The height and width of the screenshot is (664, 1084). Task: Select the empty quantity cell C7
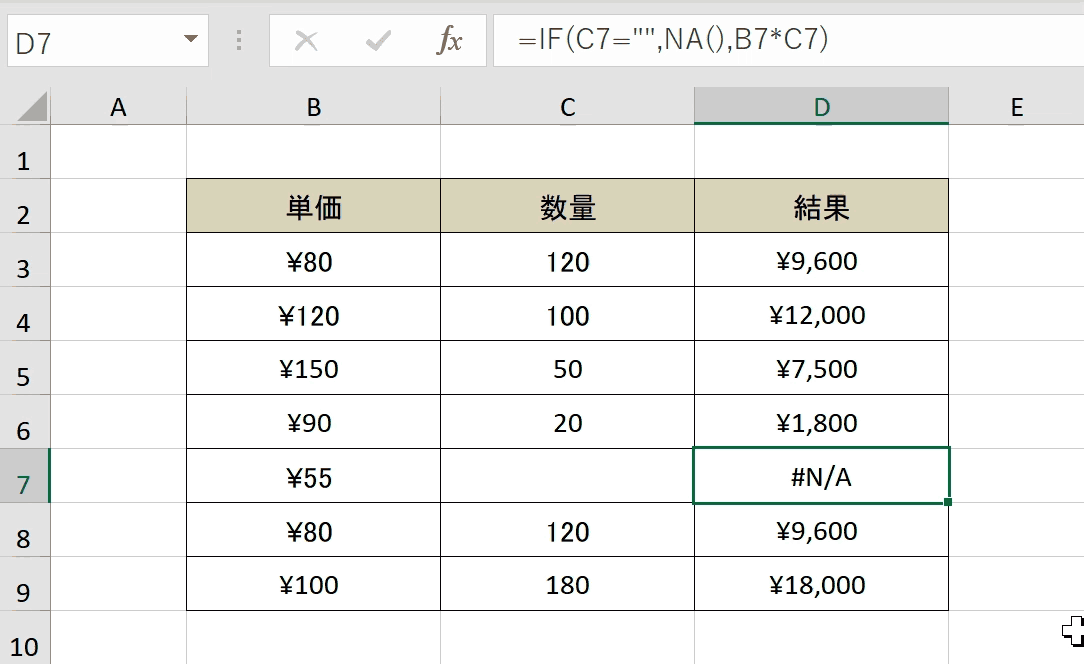point(567,476)
